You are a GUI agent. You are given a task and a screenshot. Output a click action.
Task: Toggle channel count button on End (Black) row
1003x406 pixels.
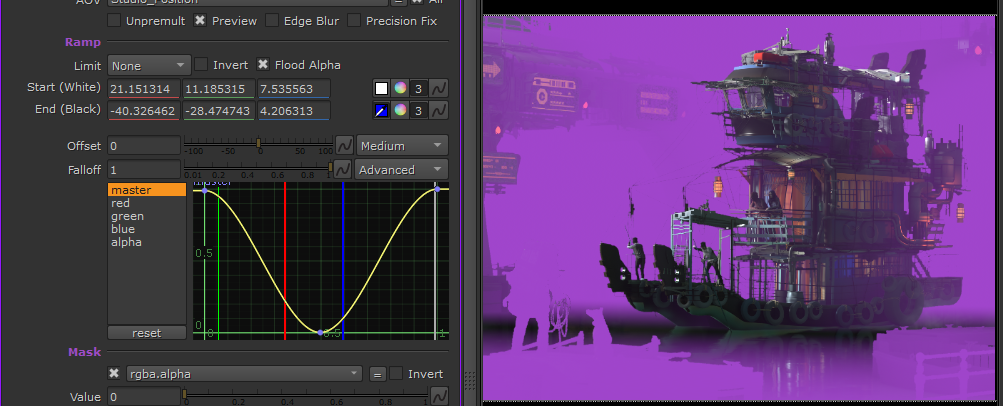(x=418, y=111)
